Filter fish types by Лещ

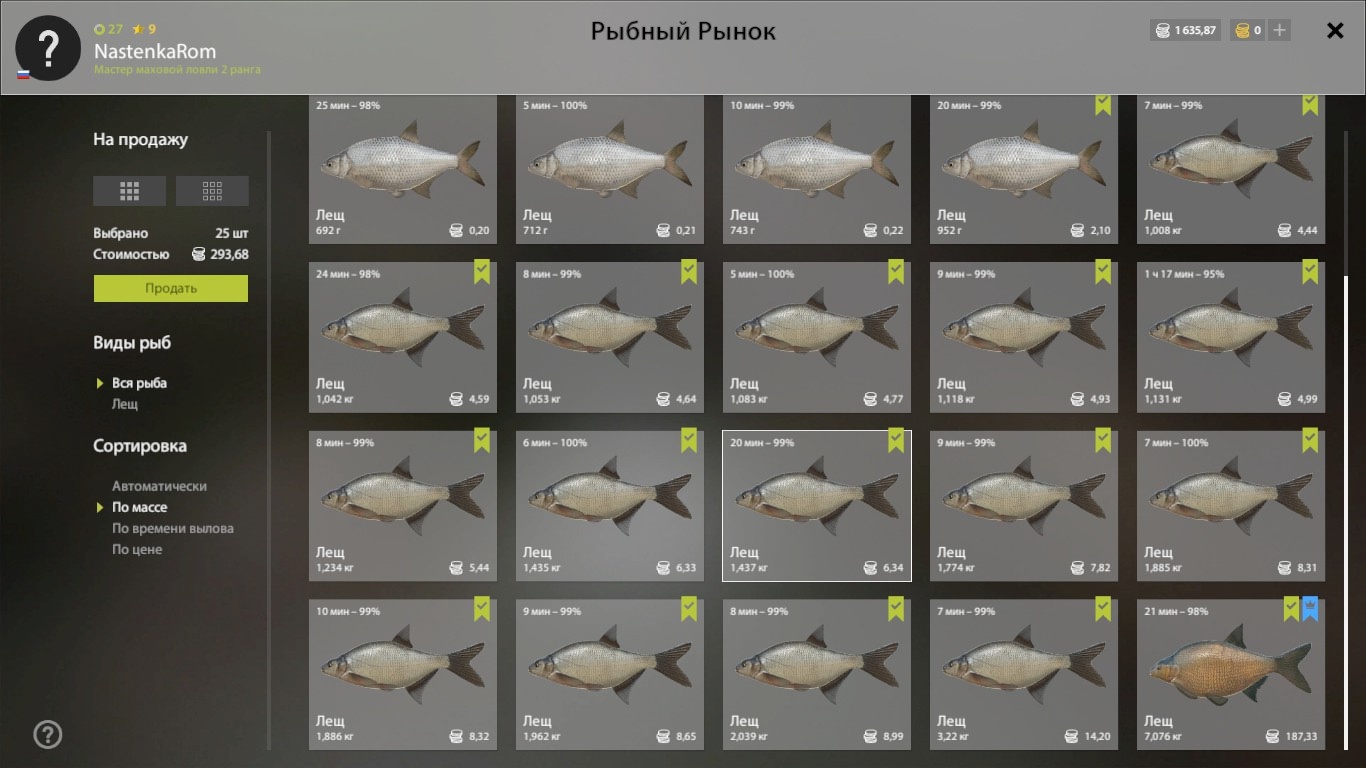click(x=125, y=404)
